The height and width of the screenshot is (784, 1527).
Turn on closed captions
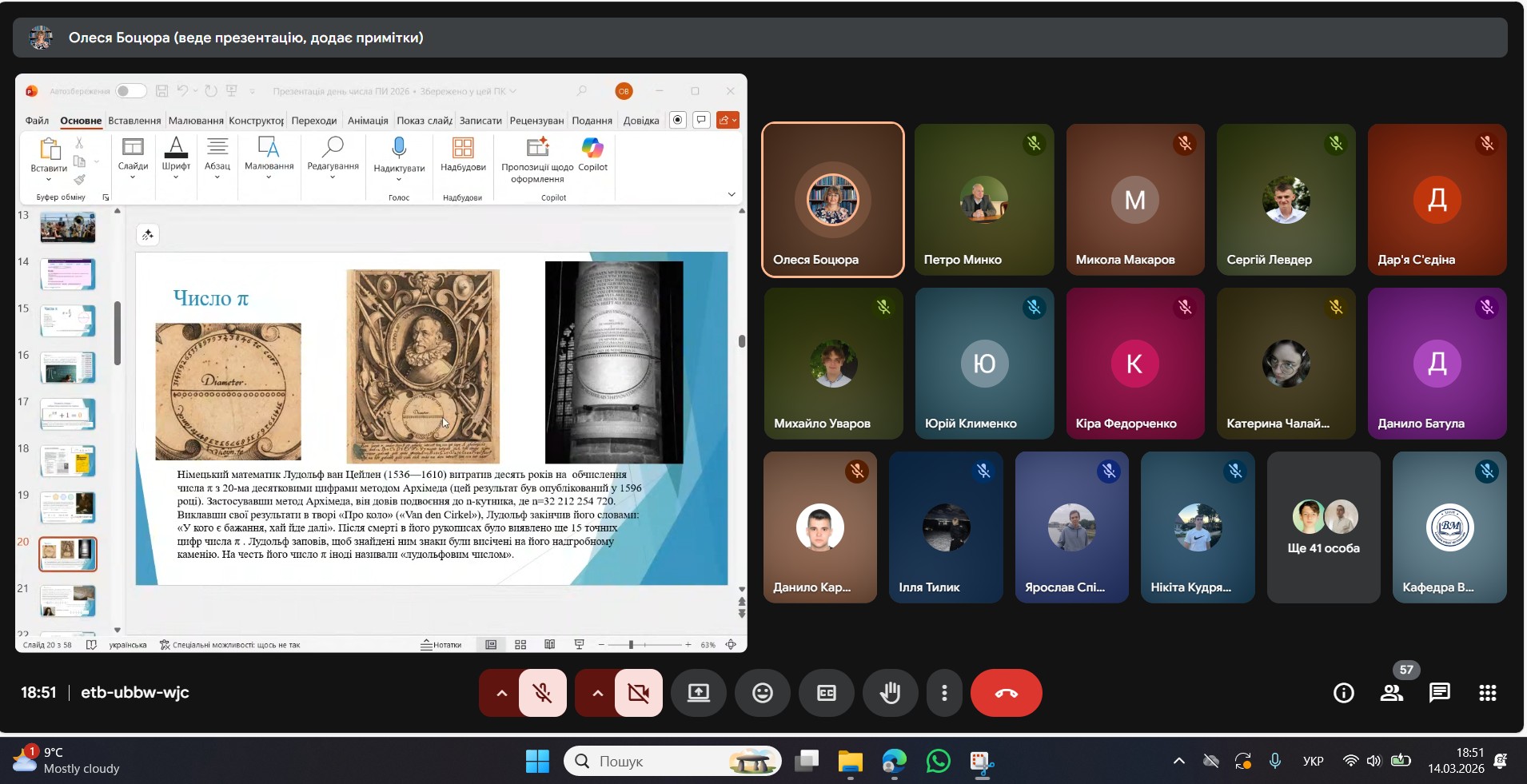click(827, 693)
